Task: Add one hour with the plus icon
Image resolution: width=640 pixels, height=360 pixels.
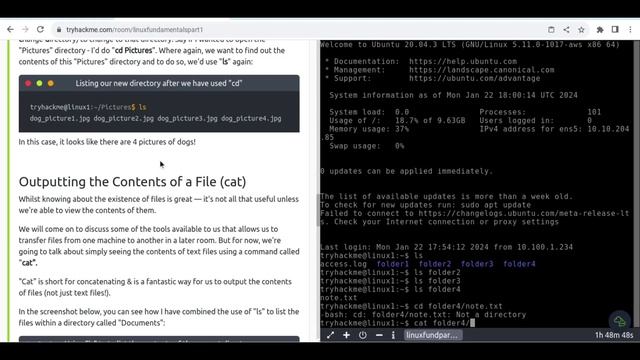Action: [347, 335]
